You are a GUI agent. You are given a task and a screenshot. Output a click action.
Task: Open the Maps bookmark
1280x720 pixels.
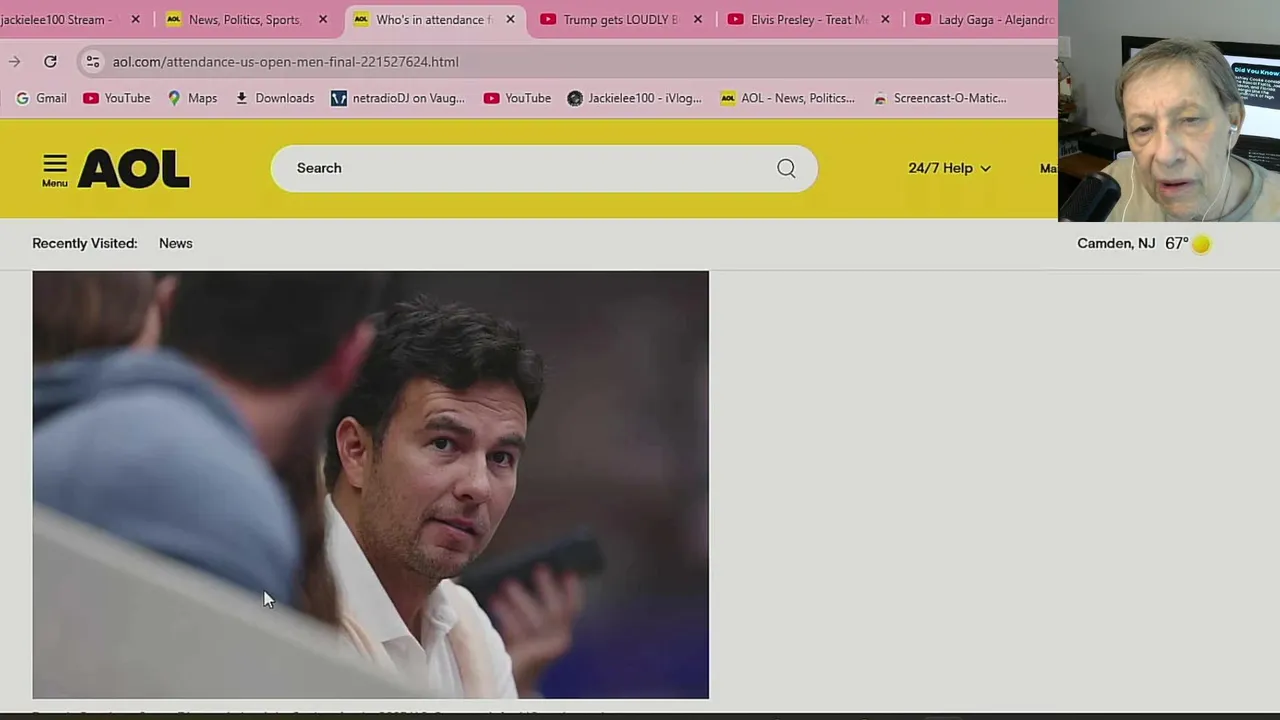click(192, 98)
